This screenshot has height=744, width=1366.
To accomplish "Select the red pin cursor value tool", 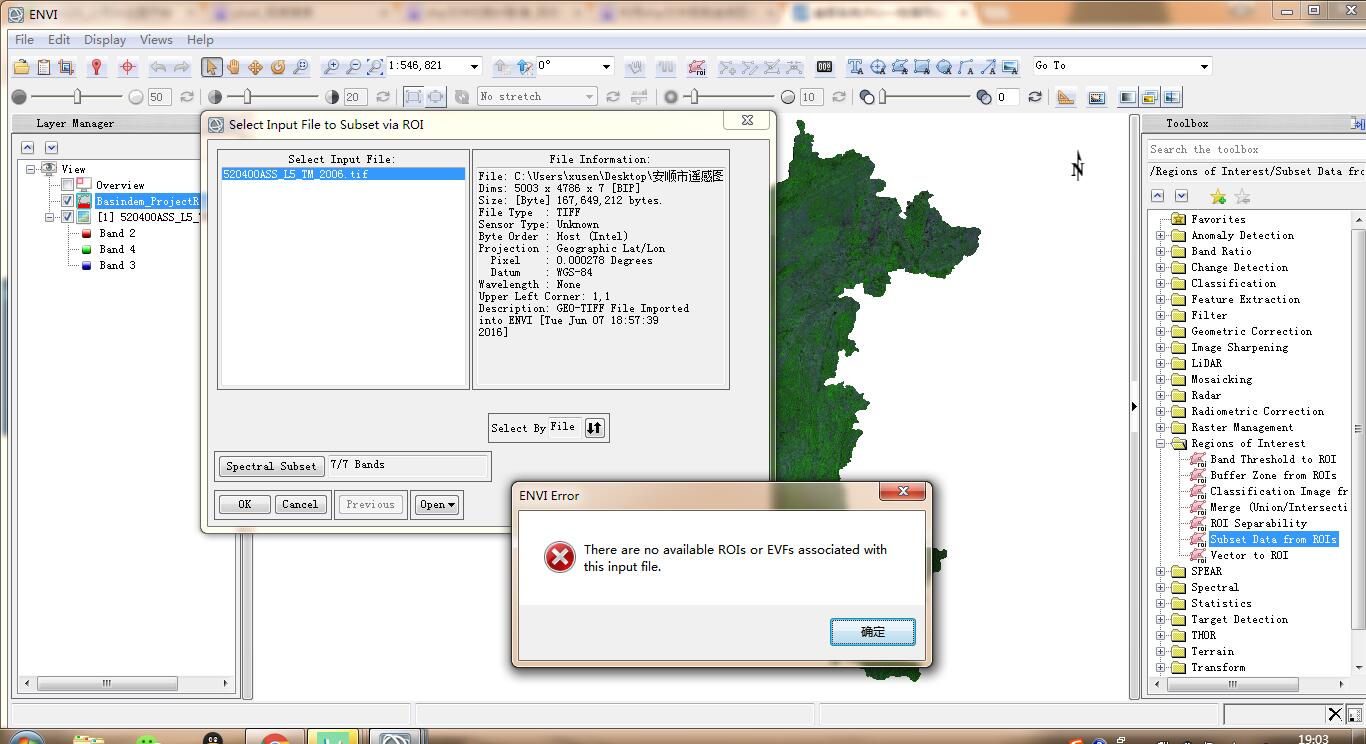I will 96,67.
